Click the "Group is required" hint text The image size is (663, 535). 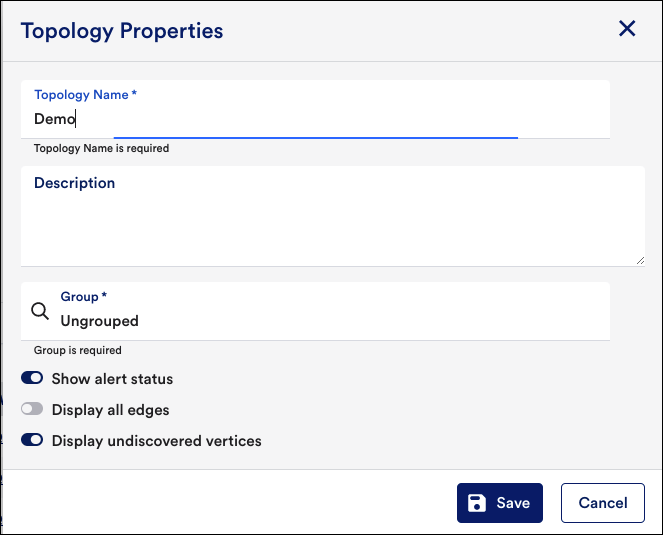(x=78, y=350)
